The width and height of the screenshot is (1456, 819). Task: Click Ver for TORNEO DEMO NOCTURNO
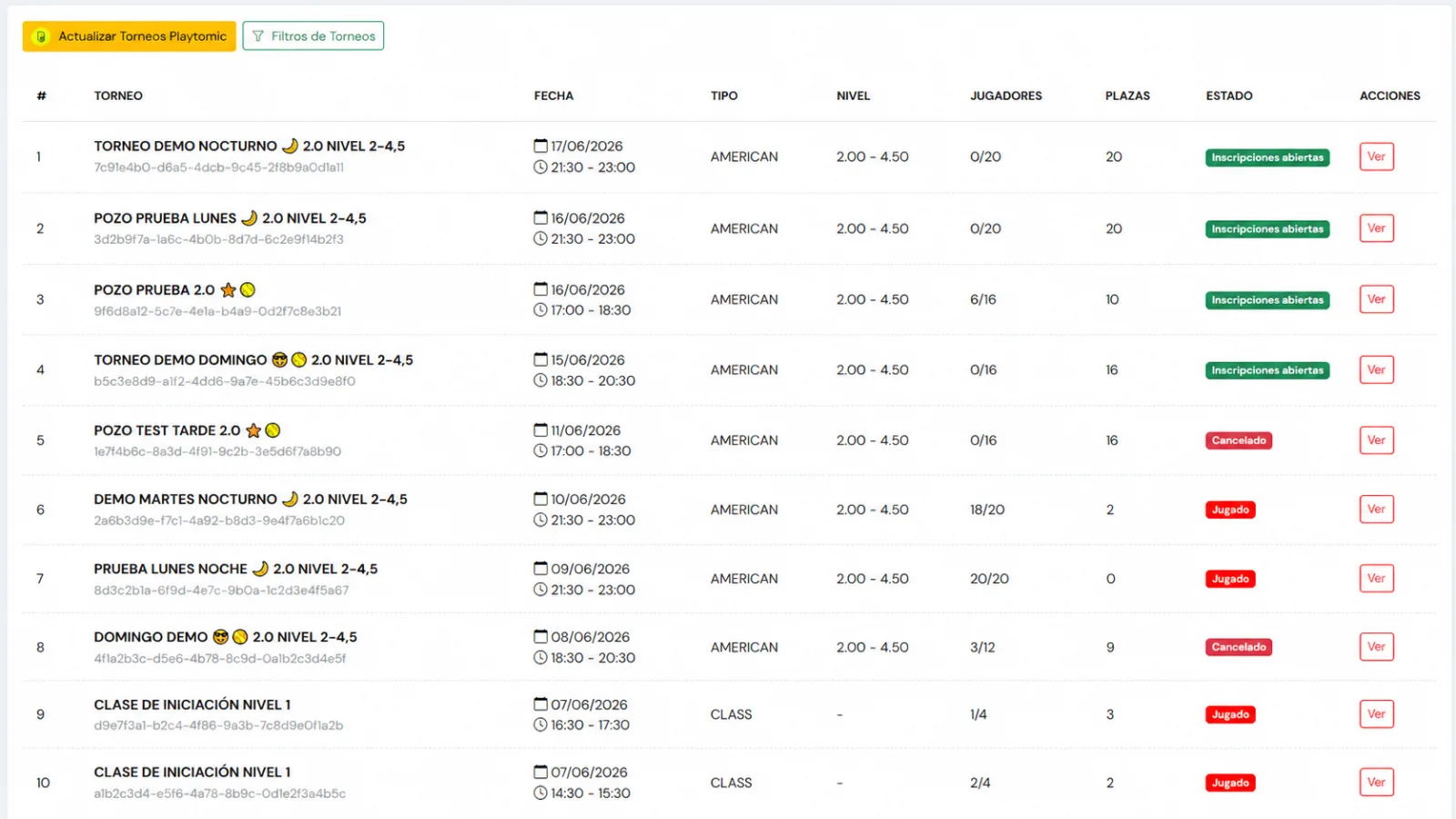coord(1376,157)
